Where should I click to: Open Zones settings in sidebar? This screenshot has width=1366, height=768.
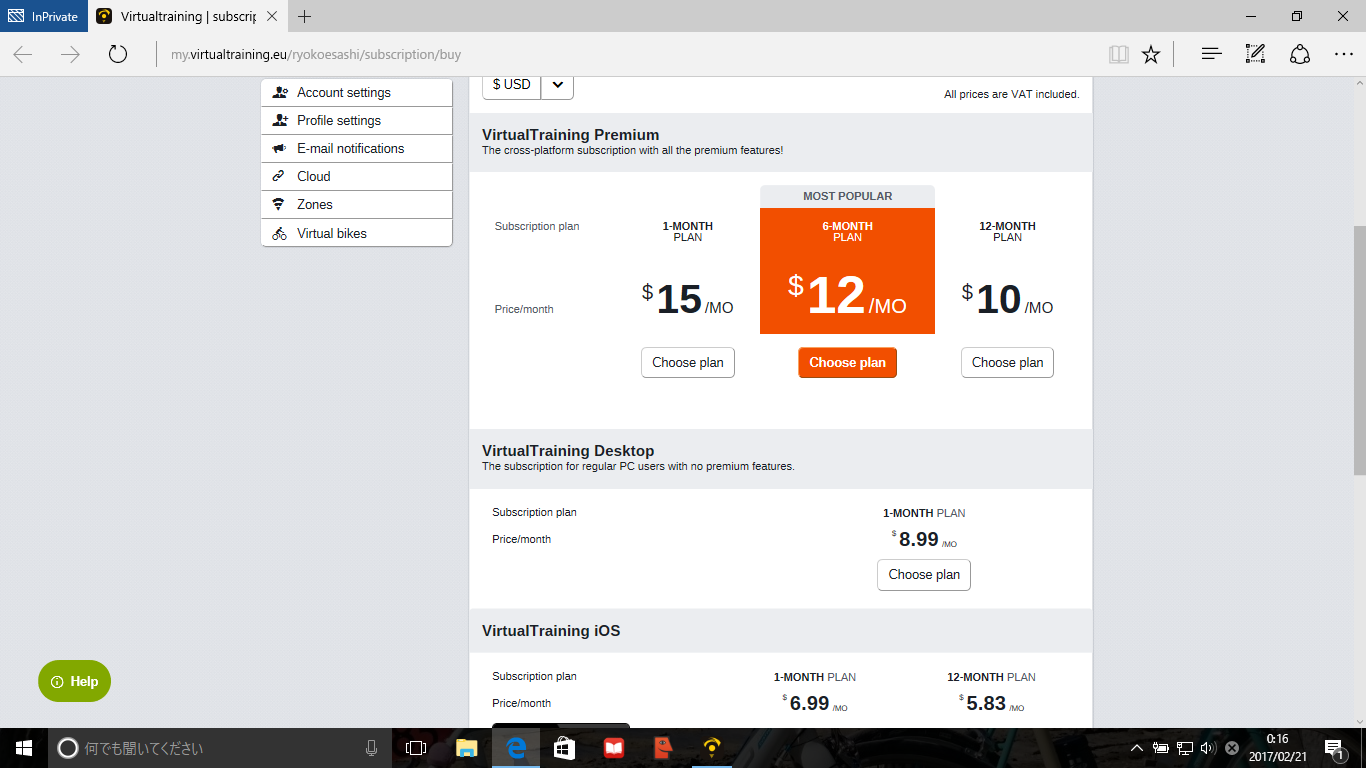(x=357, y=204)
